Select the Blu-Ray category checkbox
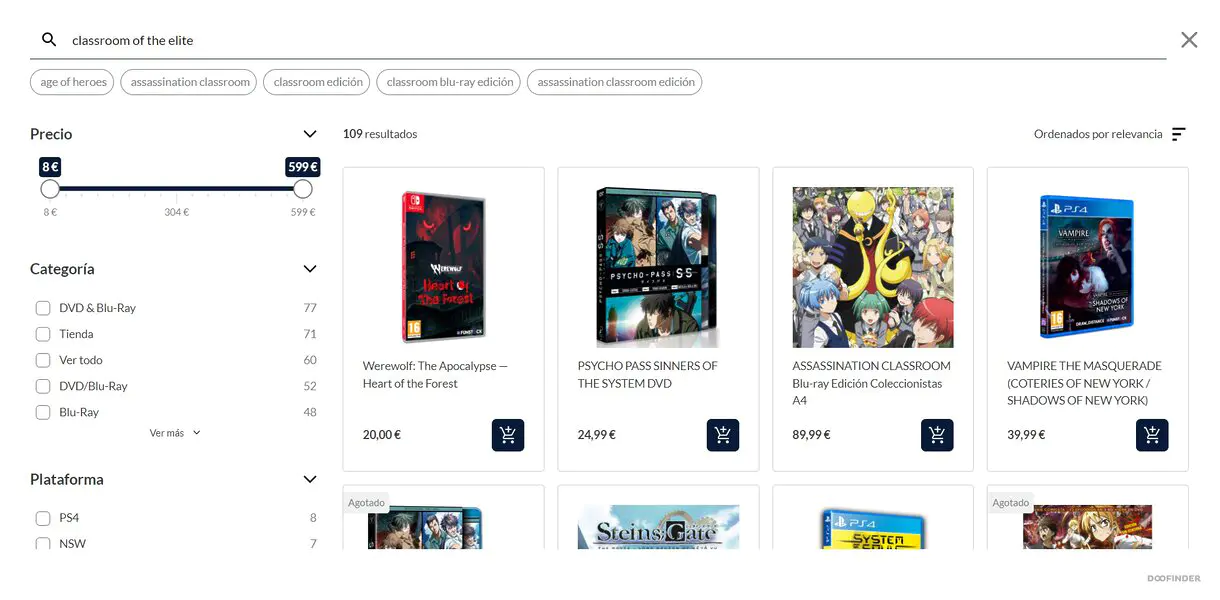 43,412
